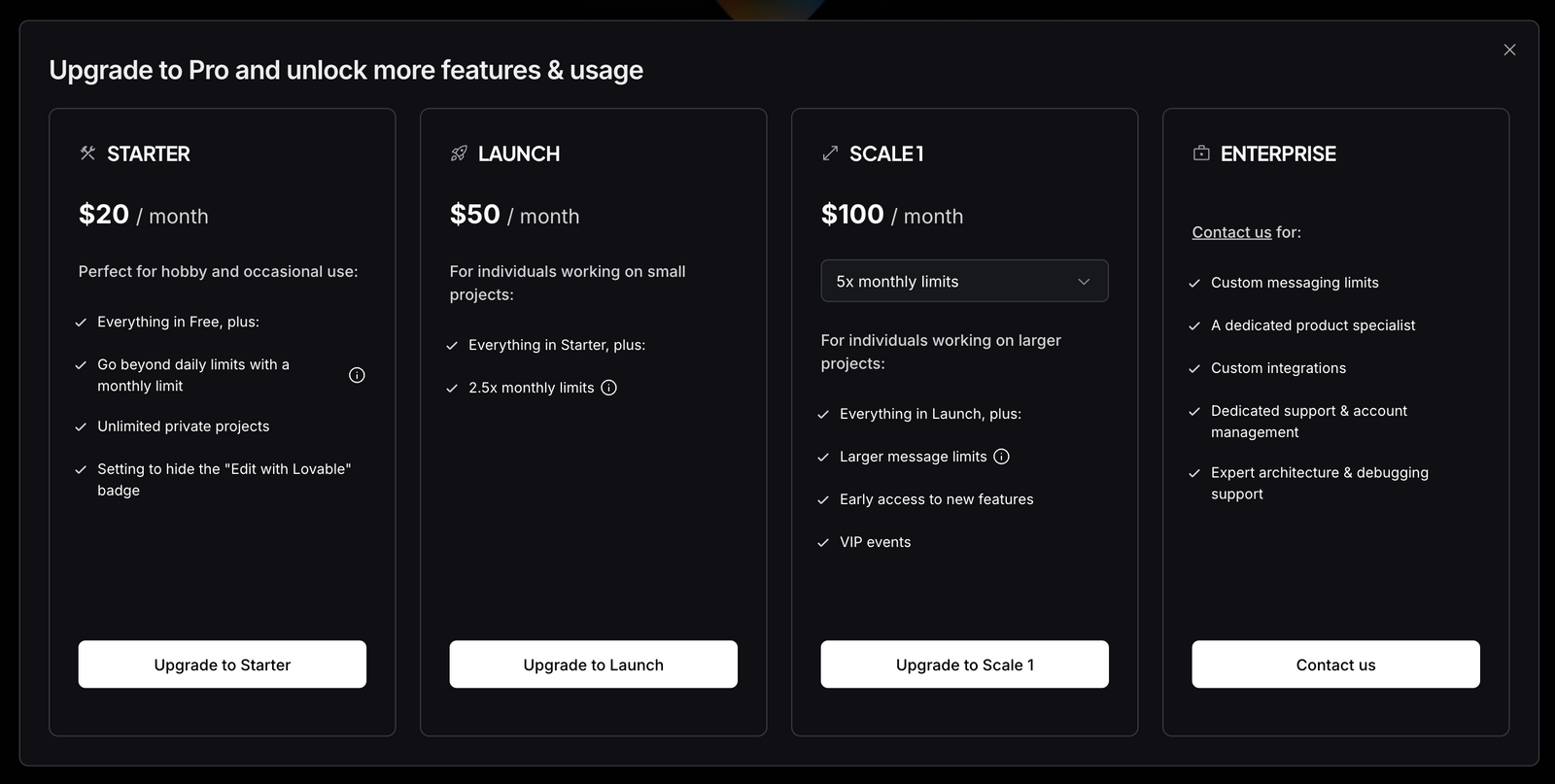
Task: Click the info icon next to Larger message limits
Action: pos(1002,456)
